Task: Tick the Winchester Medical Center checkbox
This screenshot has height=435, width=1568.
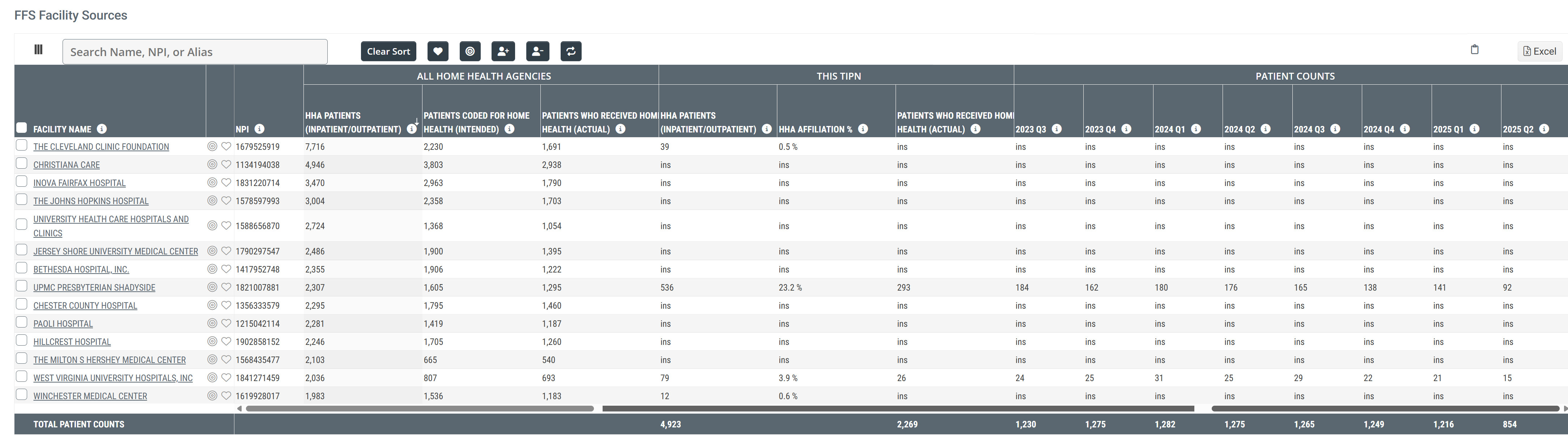Action: point(21,394)
